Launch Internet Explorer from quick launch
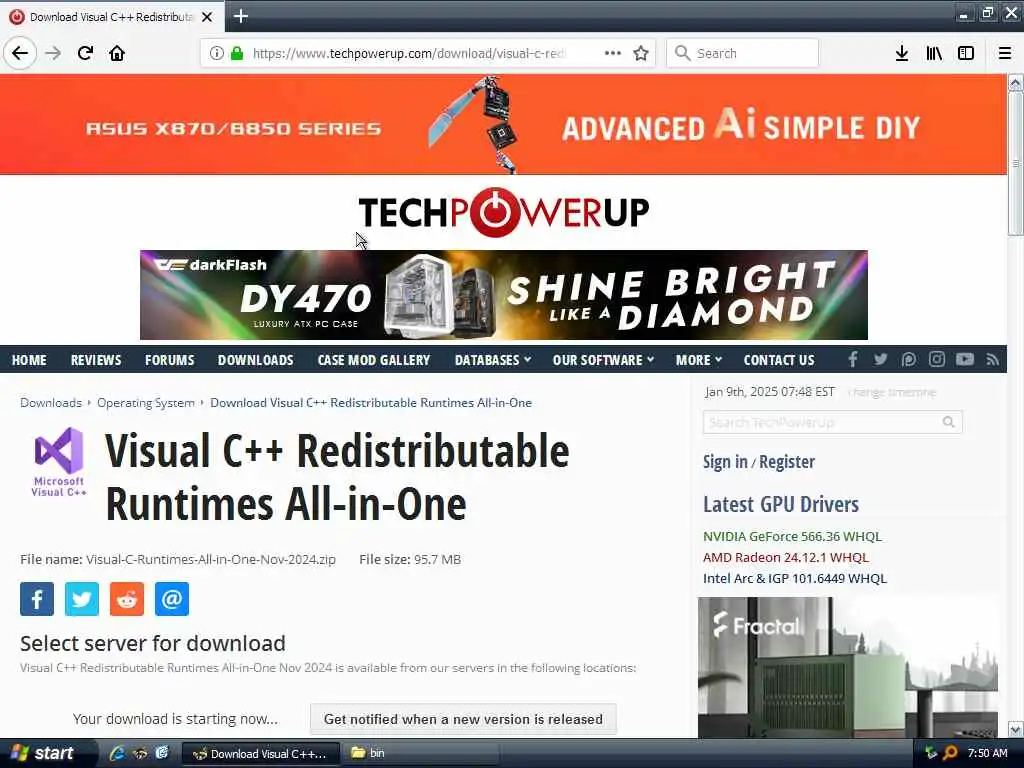Viewport: 1024px width, 768px height. click(x=117, y=753)
